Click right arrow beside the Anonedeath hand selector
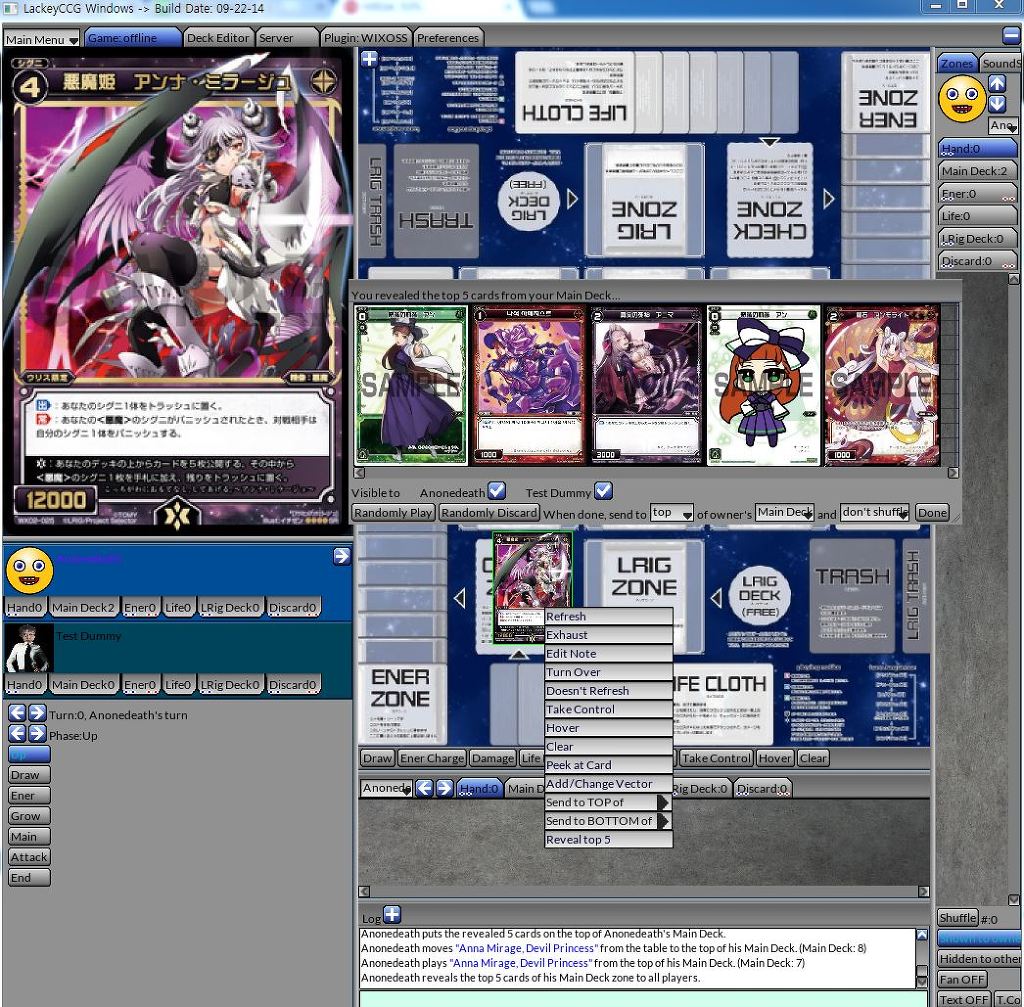Viewport: 1024px width, 1007px height. click(x=444, y=788)
